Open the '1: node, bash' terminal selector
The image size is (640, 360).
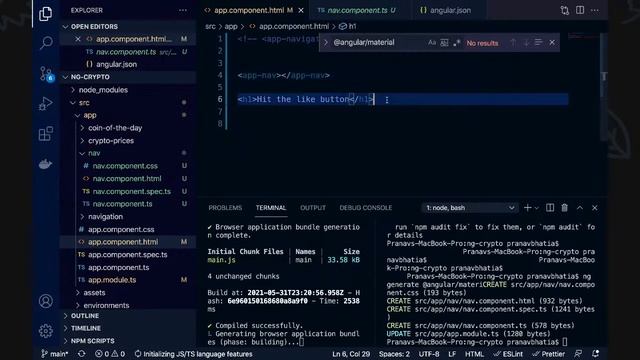point(469,208)
